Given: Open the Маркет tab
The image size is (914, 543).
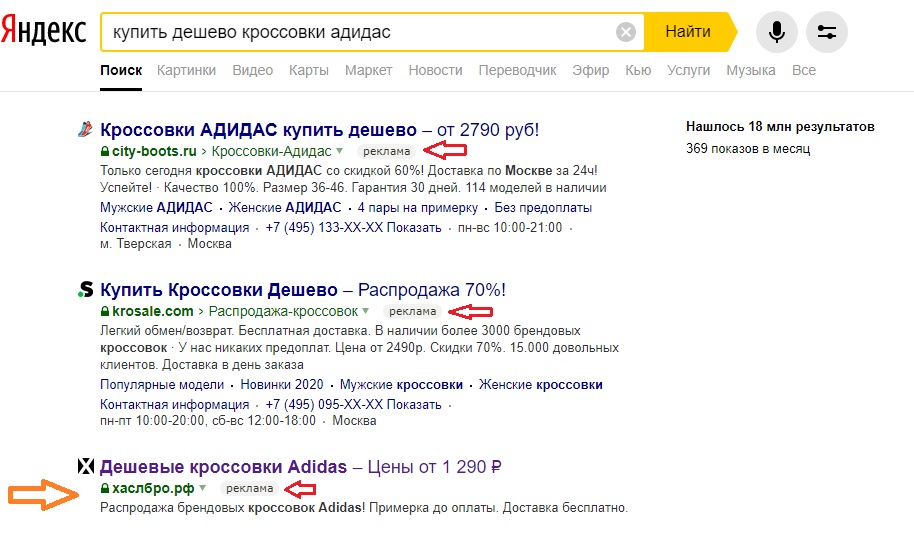Looking at the screenshot, I should tap(368, 70).
